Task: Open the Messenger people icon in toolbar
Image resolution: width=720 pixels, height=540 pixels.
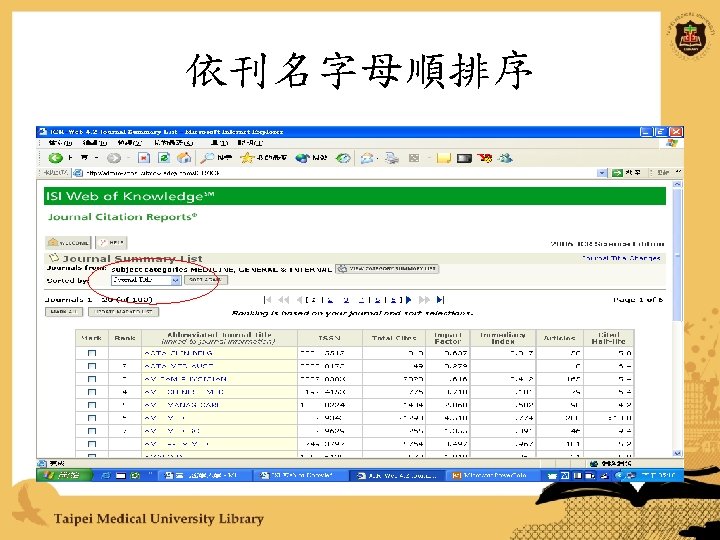Action: pyautogui.click(x=506, y=158)
